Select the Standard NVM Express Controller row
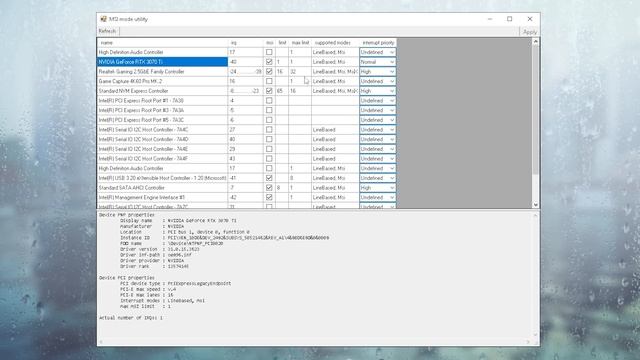Viewport: 640px width, 360px height. coord(162,91)
